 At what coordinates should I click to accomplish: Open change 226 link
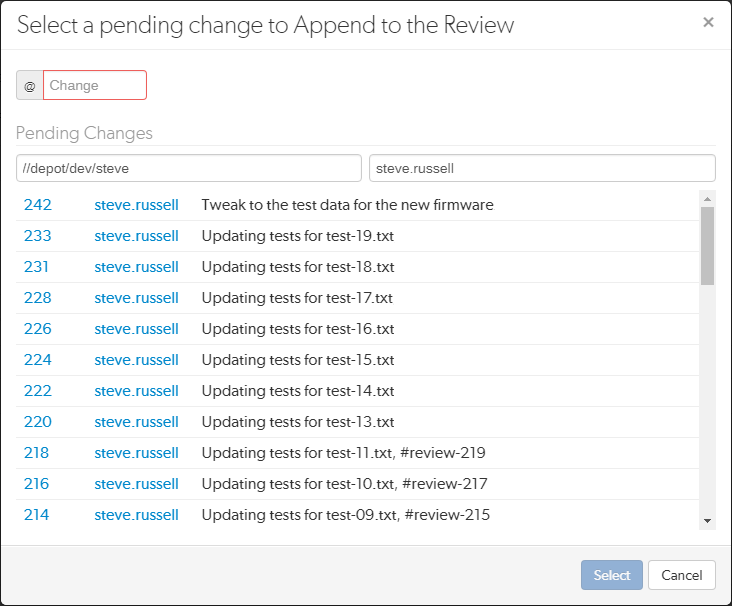coord(38,329)
